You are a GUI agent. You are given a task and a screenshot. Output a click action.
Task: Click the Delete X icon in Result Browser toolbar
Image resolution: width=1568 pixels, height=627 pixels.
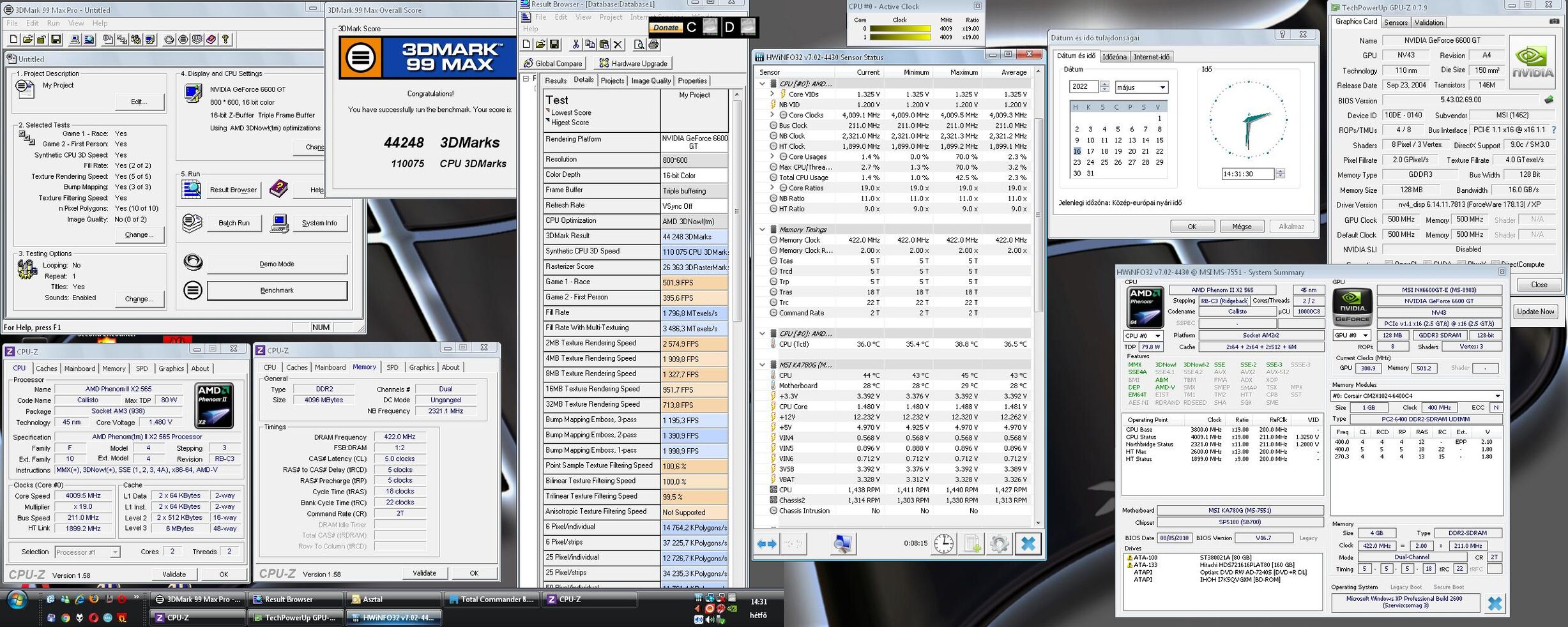click(618, 44)
